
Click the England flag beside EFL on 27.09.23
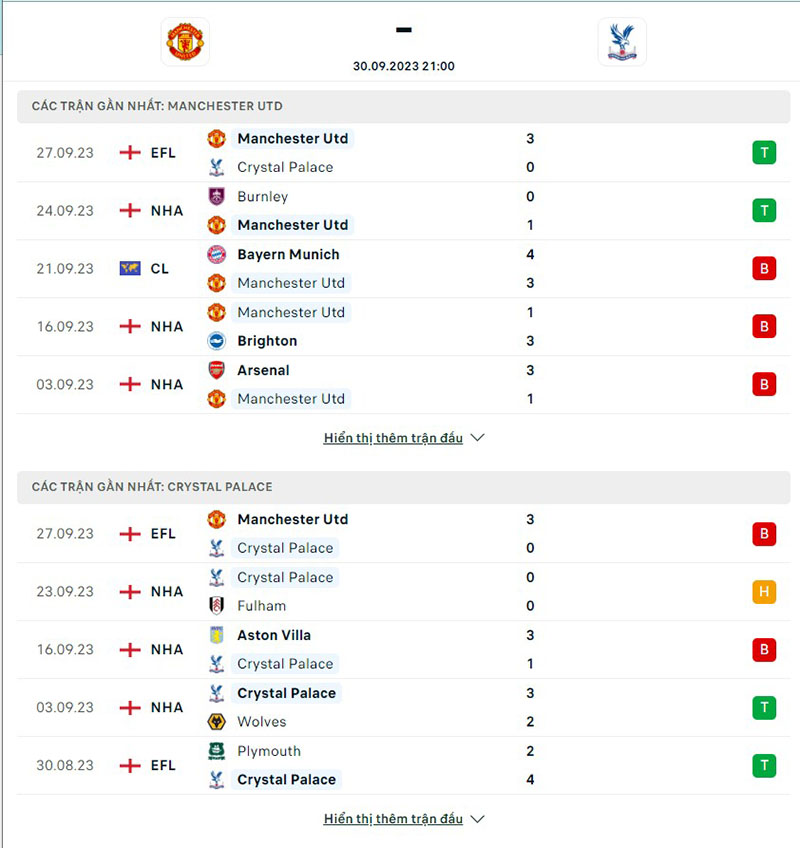[129, 152]
